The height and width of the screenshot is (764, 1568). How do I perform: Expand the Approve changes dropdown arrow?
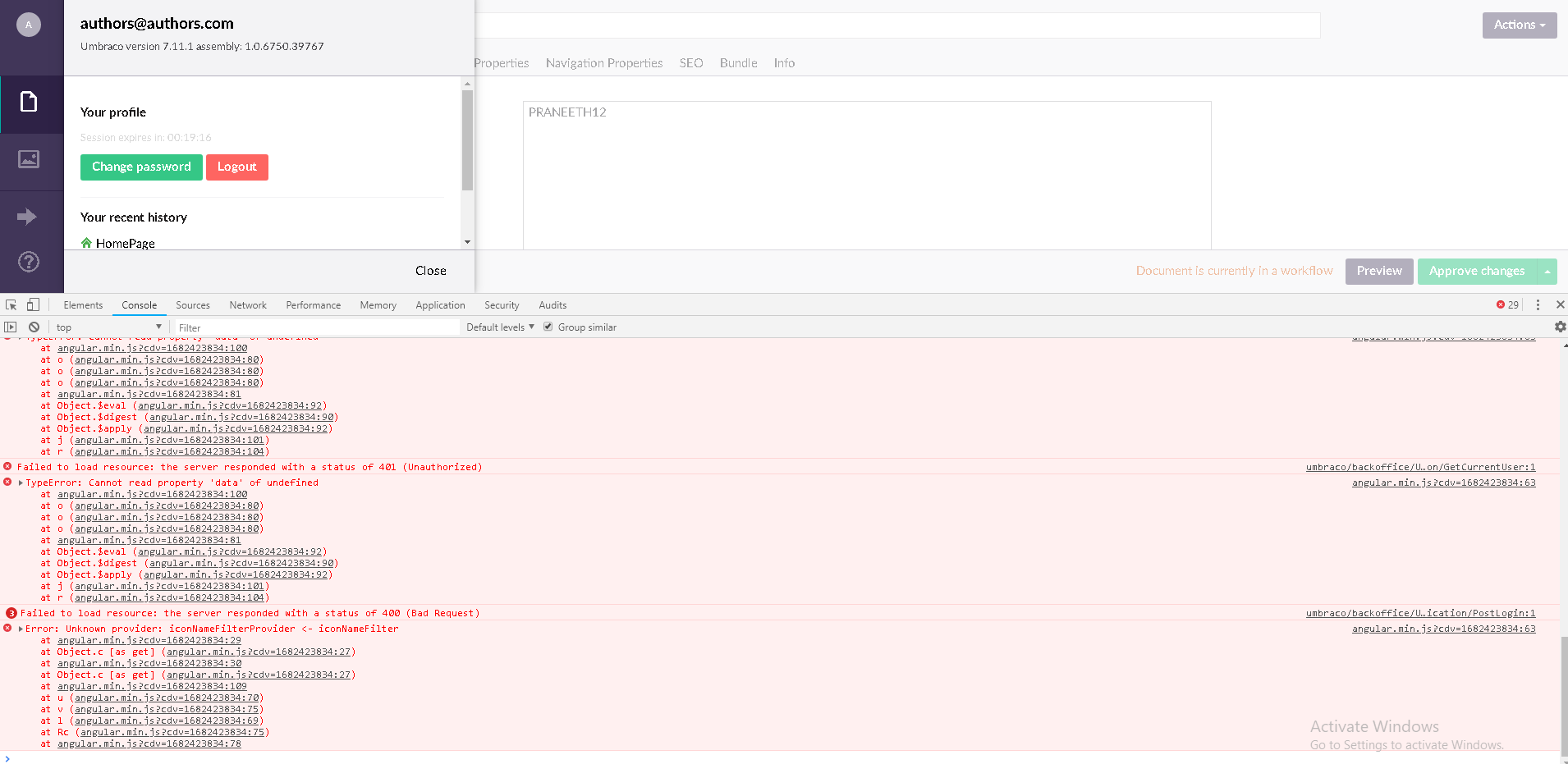pyautogui.click(x=1547, y=271)
